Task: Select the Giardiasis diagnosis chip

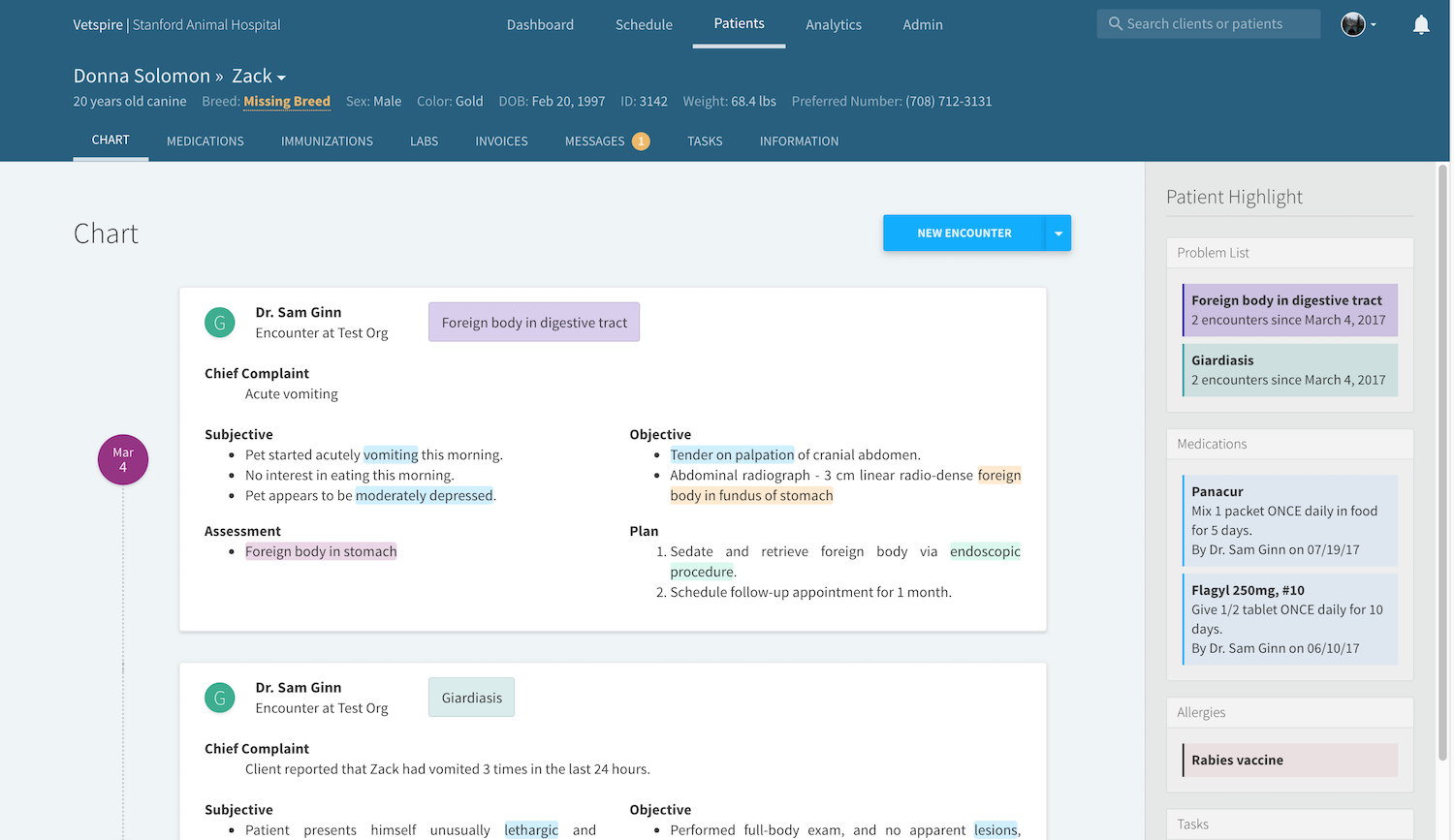Action: coord(471,697)
